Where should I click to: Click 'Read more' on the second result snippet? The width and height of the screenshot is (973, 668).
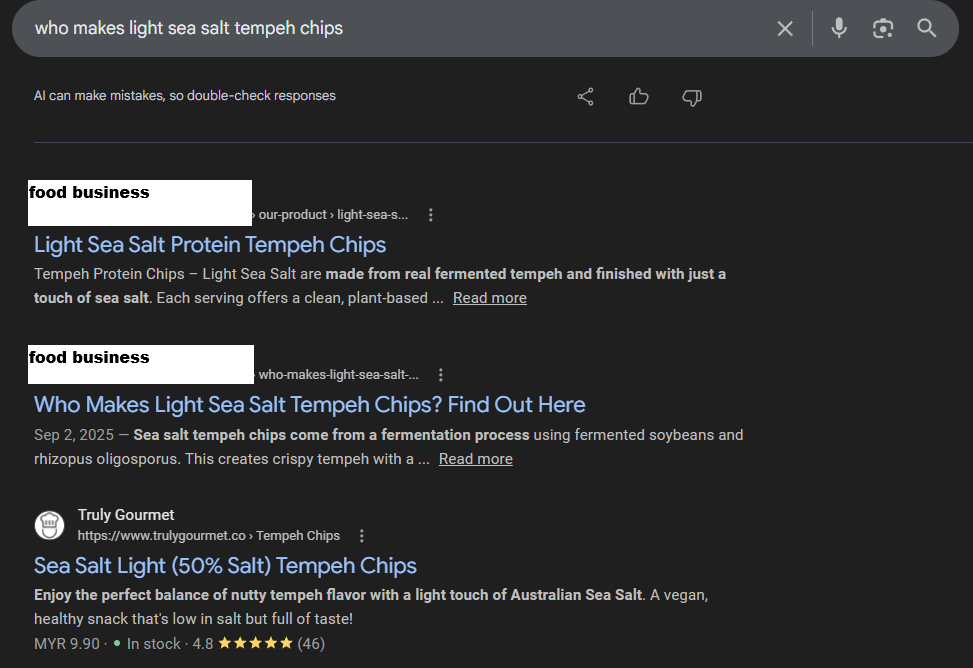click(x=475, y=459)
